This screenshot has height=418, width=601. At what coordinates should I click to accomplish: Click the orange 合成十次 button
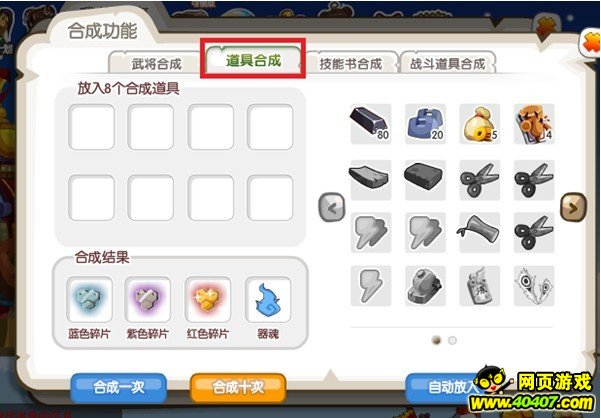tap(238, 387)
